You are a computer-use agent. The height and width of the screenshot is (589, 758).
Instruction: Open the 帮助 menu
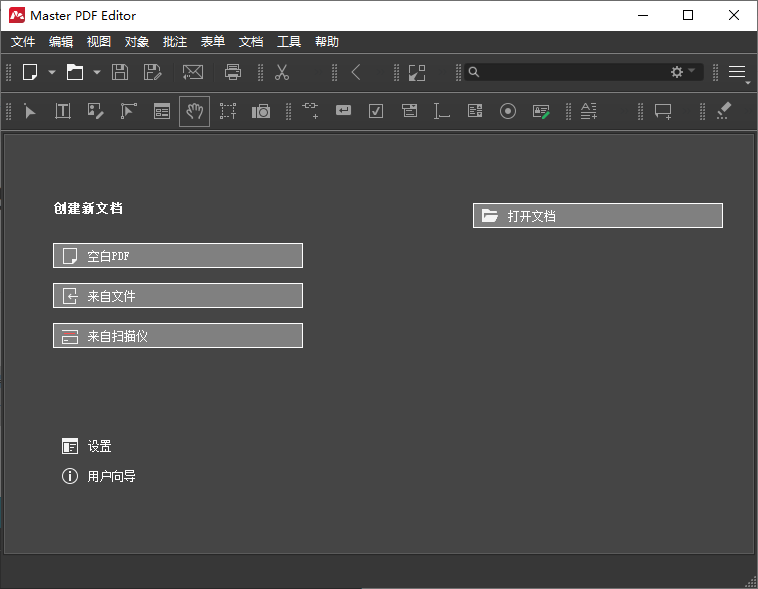(x=327, y=42)
